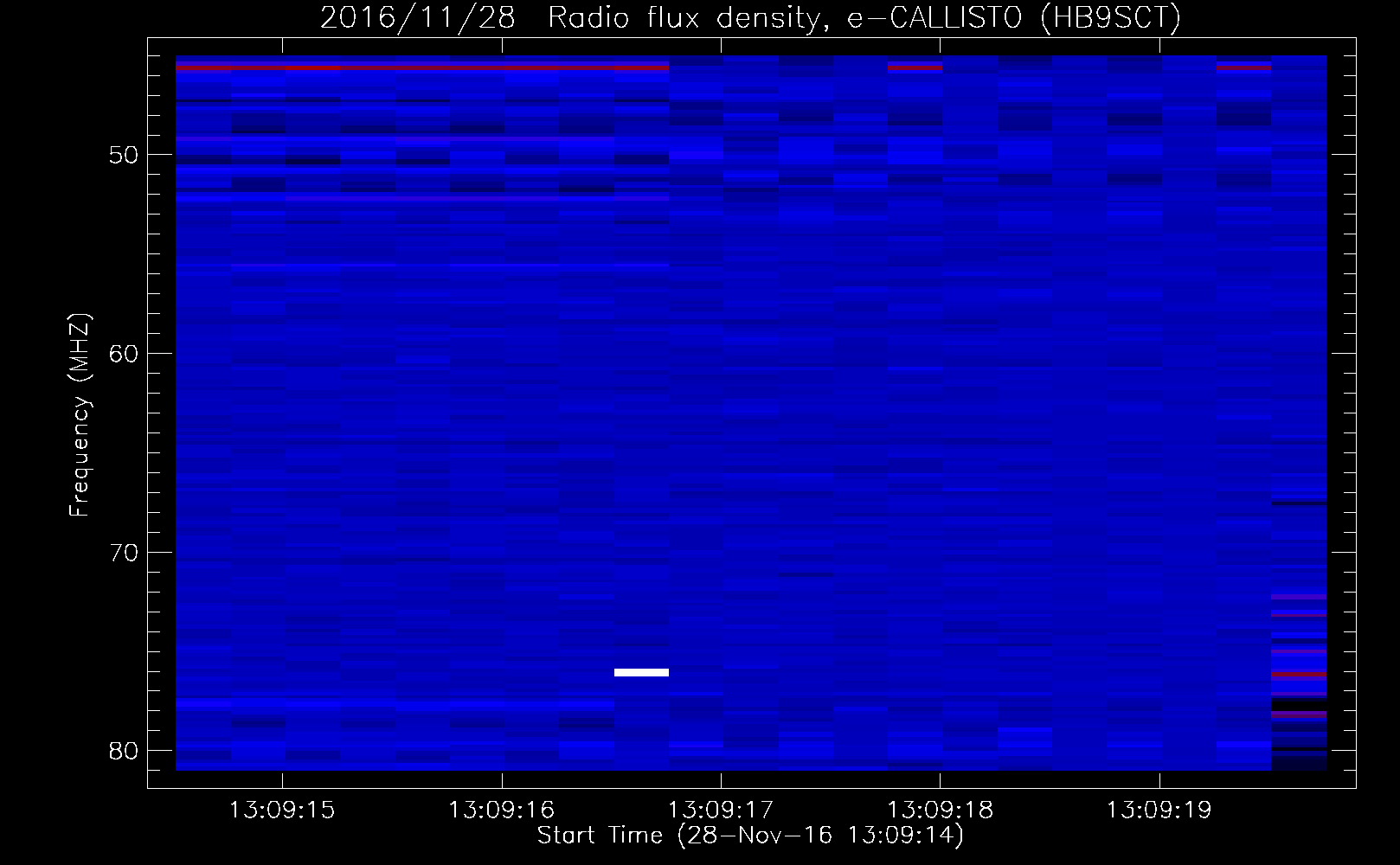Click the white bar in the spectrogram
Screen dimensions: 1400x865
click(641, 672)
